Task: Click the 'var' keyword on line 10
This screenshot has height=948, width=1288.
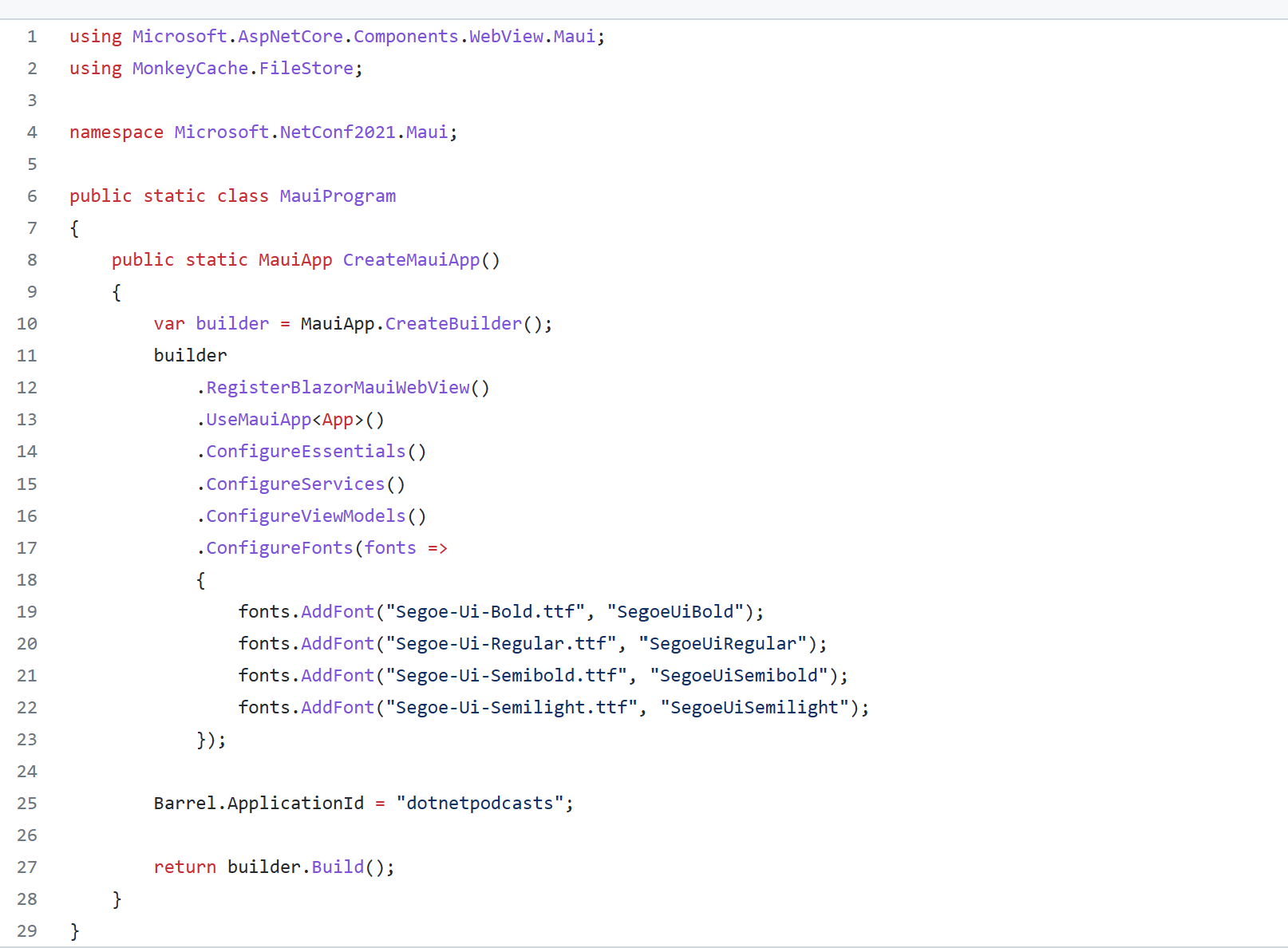Action: tap(169, 324)
